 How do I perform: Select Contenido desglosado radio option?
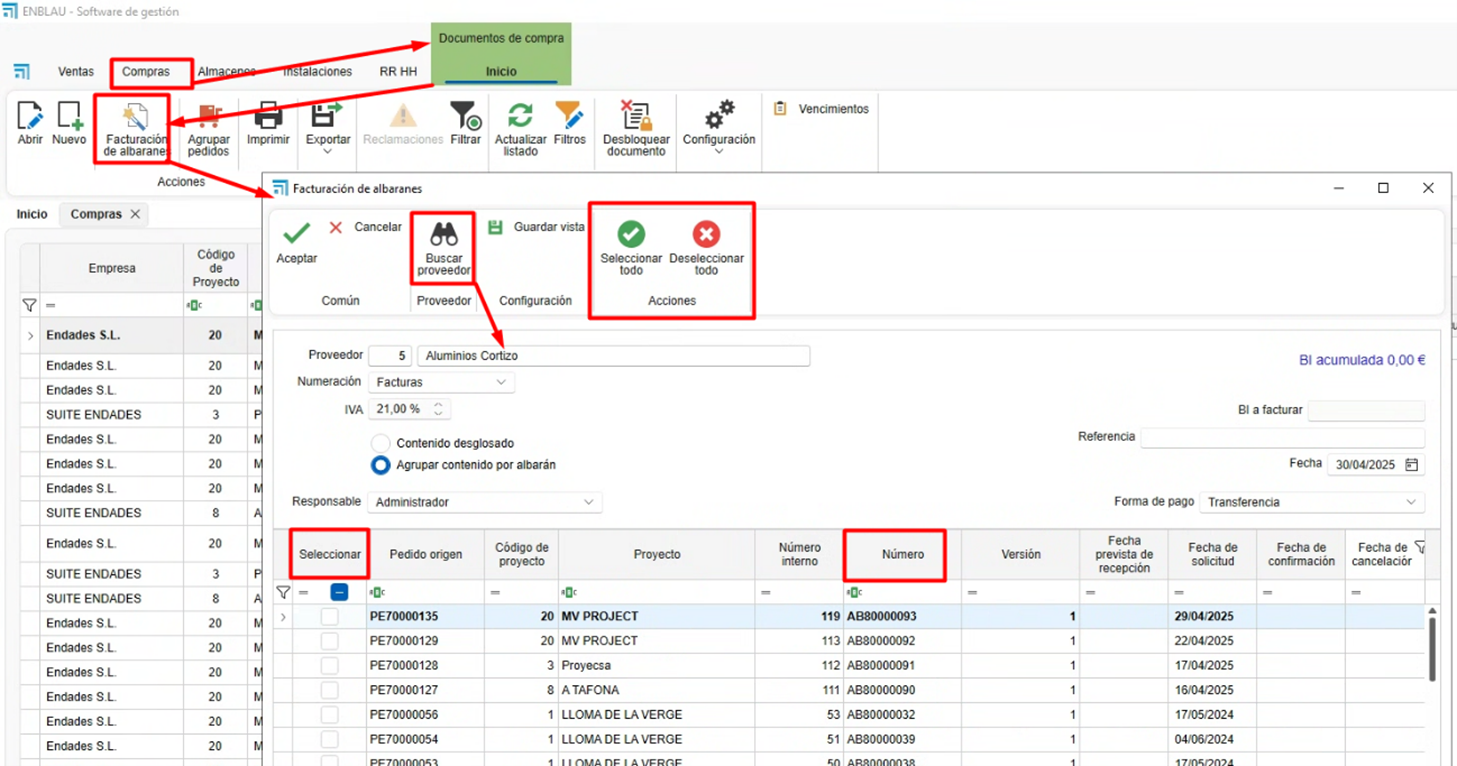tap(380, 443)
